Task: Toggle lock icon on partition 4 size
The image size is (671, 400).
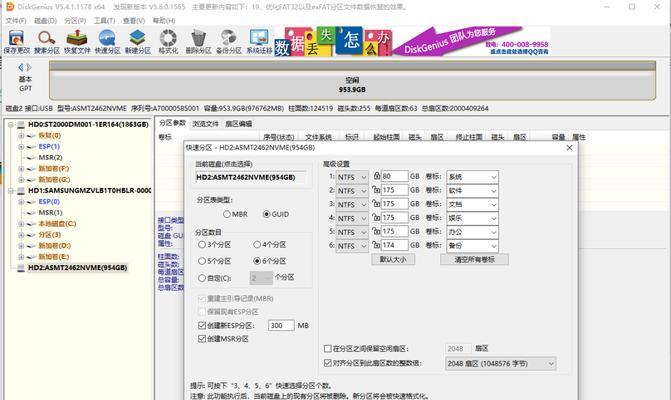Action: pos(377,217)
